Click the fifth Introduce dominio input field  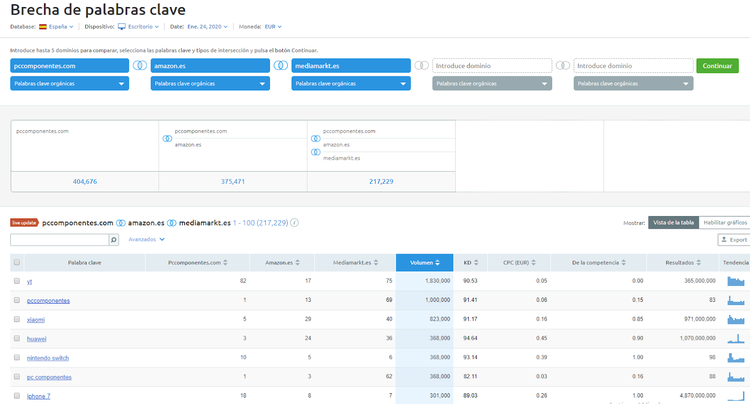tap(633, 66)
